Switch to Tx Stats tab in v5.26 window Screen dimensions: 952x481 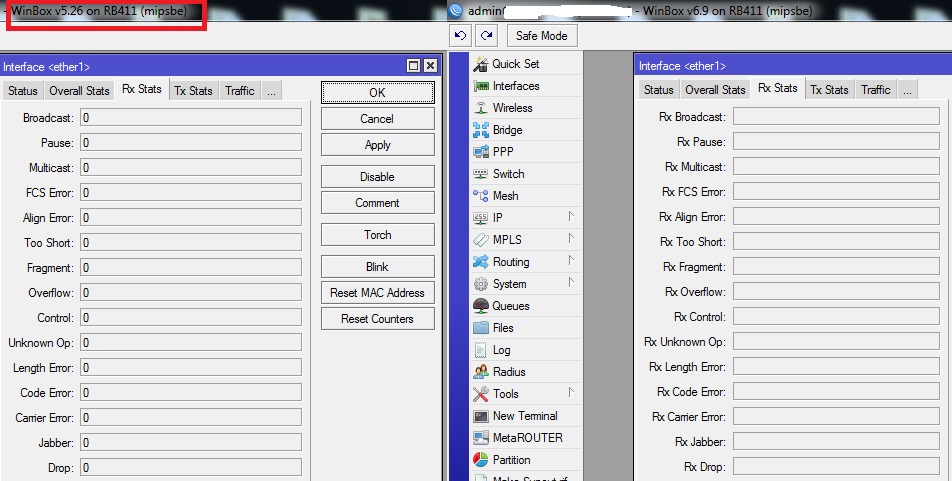click(193, 91)
